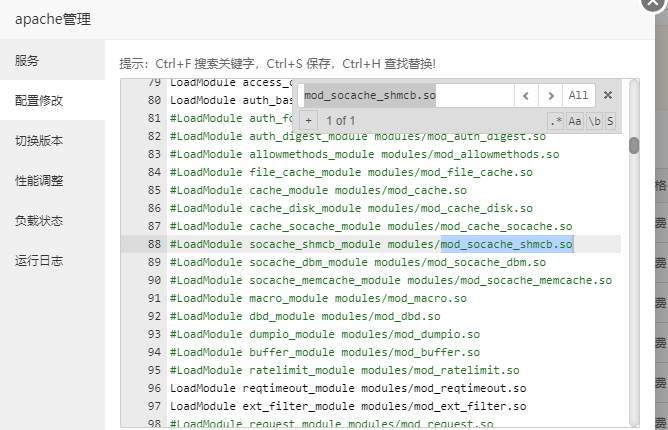668x430 pixels.
Task: Click line number 88 in gutter
Action: point(154,244)
